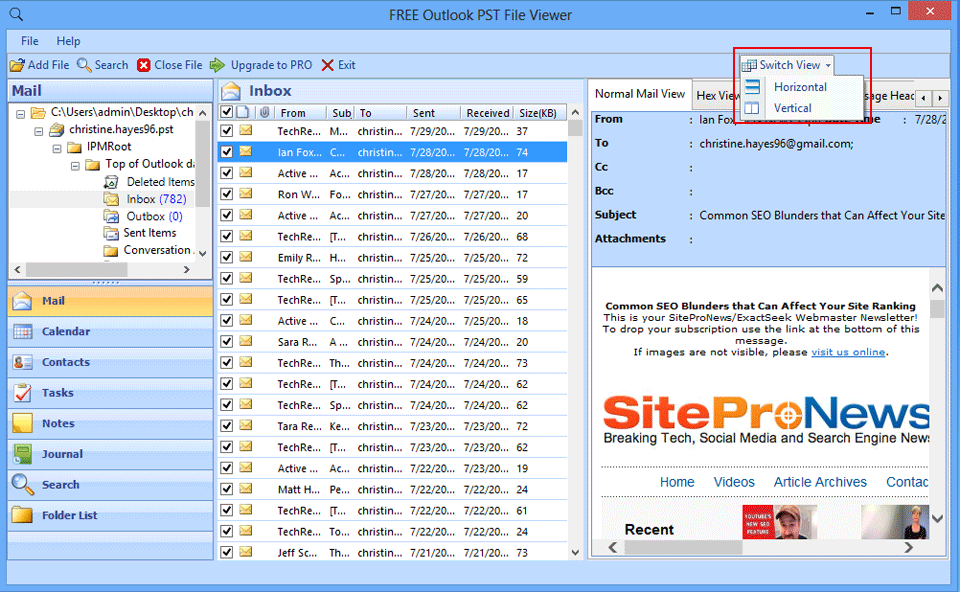Select the Deleted Items folder icon
The width and height of the screenshot is (960, 592).
point(111,182)
